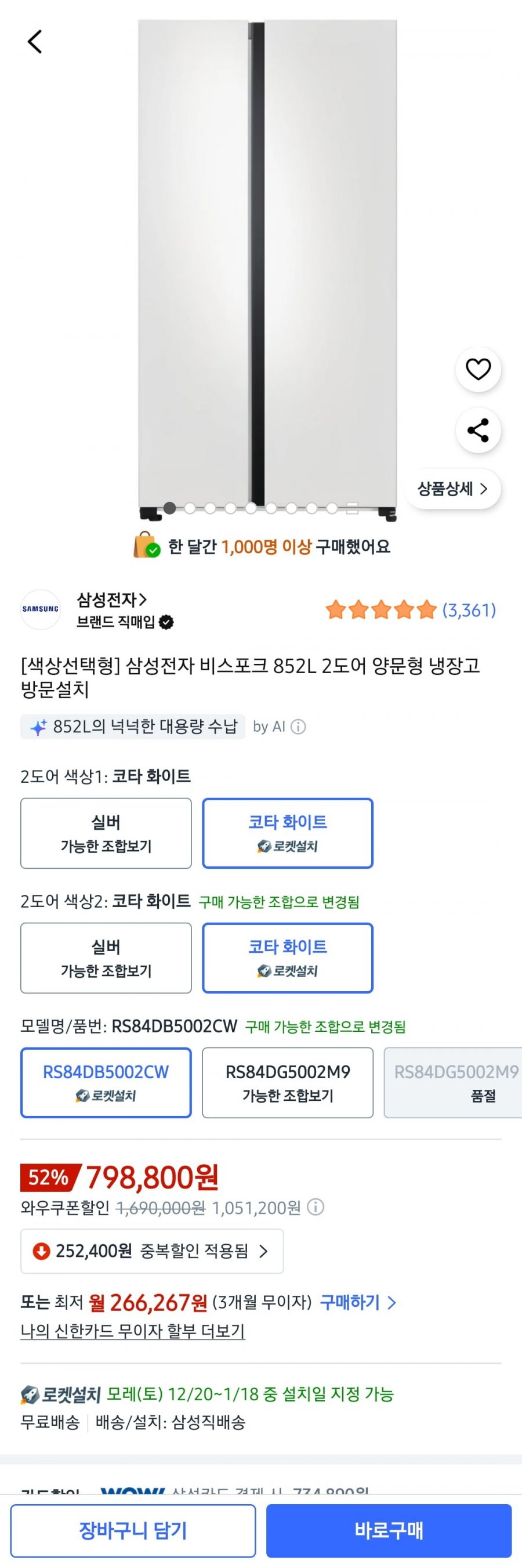Expand 252,400원 중복할인 적용됨 details
The height and width of the screenshot is (1568, 522).
click(152, 1252)
